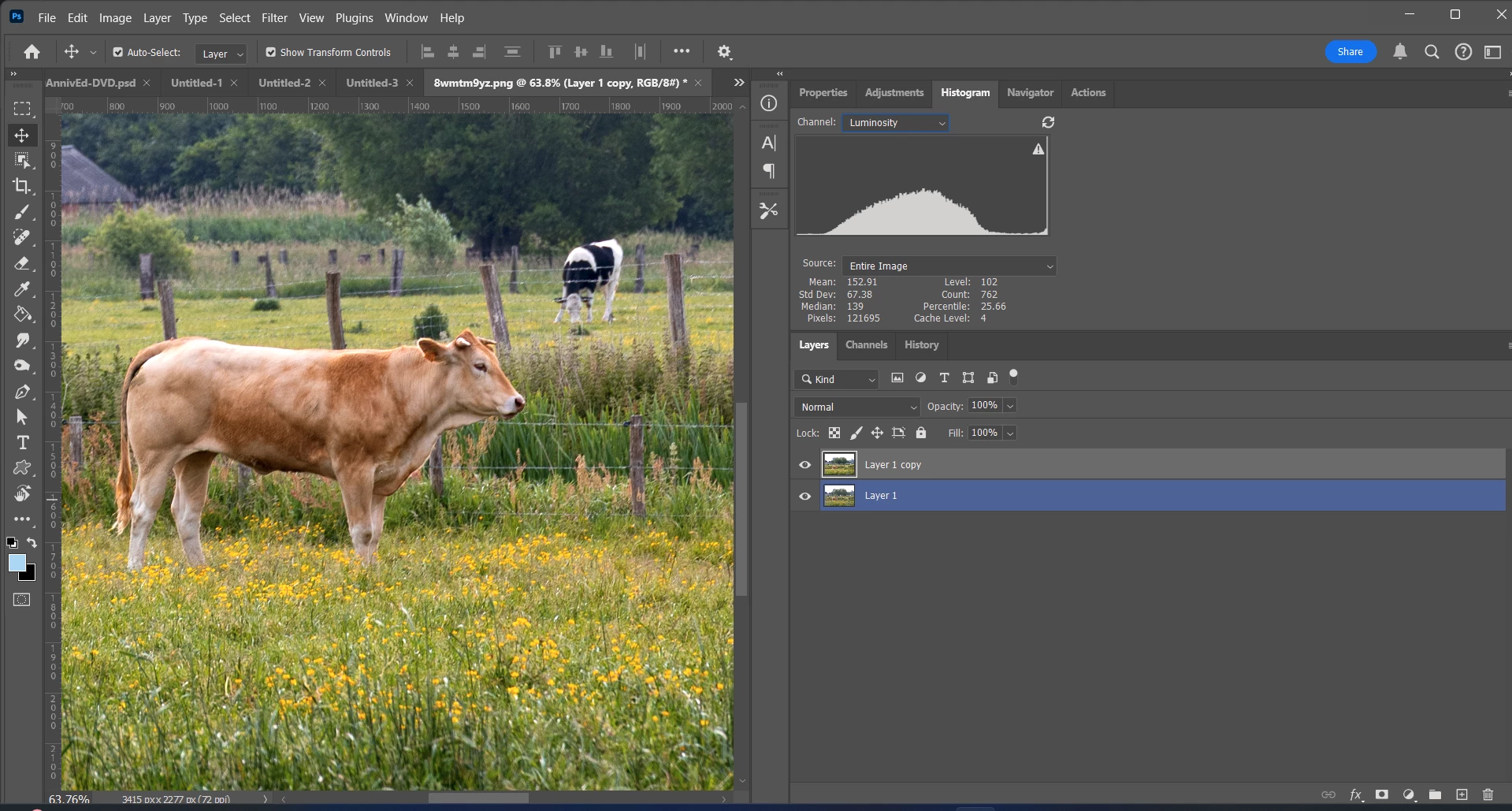Select the Custom Shape tool
The width and height of the screenshot is (1512, 811).
22,468
